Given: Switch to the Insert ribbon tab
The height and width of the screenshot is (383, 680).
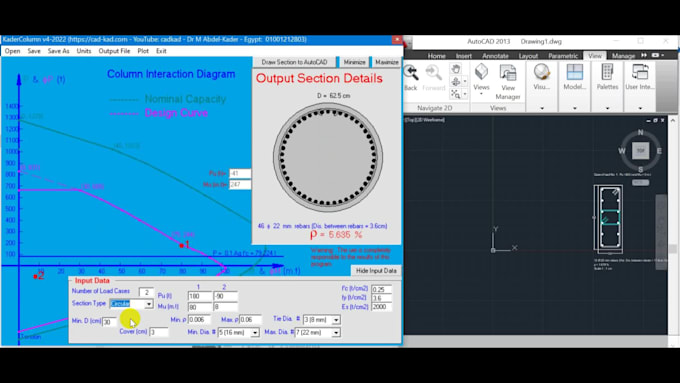Looking at the screenshot, I should coord(464,56).
